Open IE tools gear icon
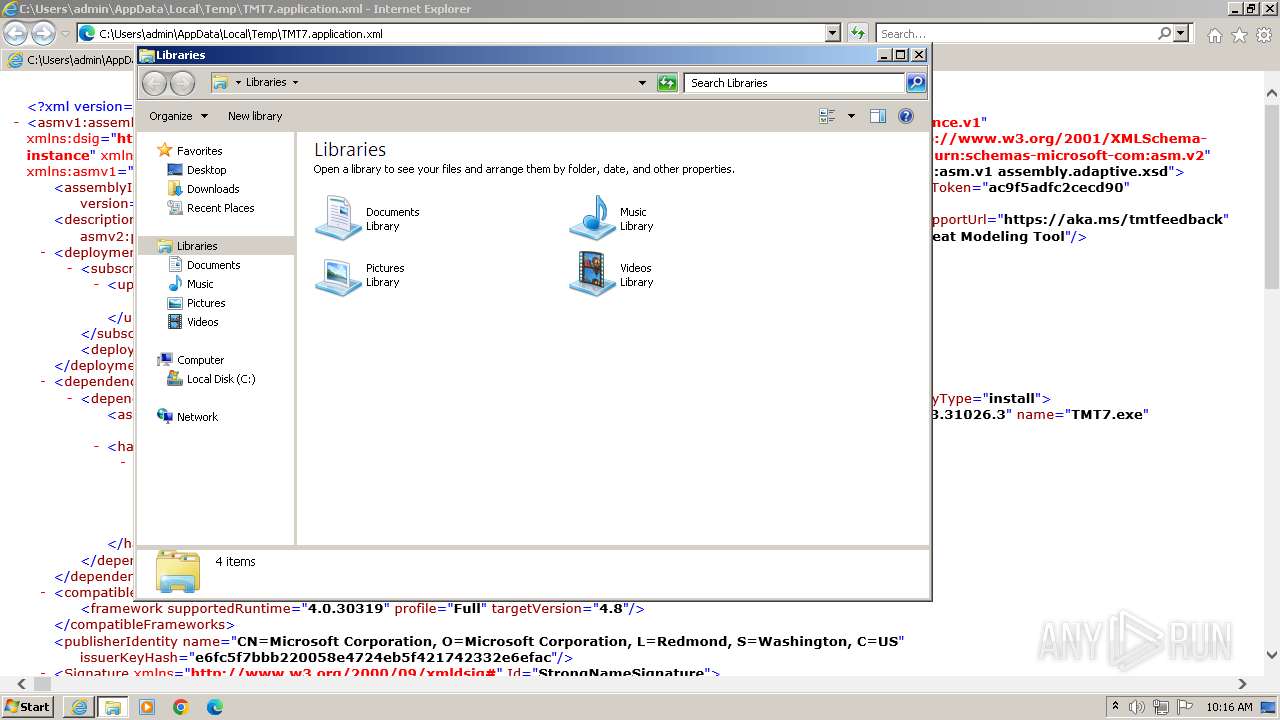This screenshot has width=1280, height=720. pos(1263,35)
